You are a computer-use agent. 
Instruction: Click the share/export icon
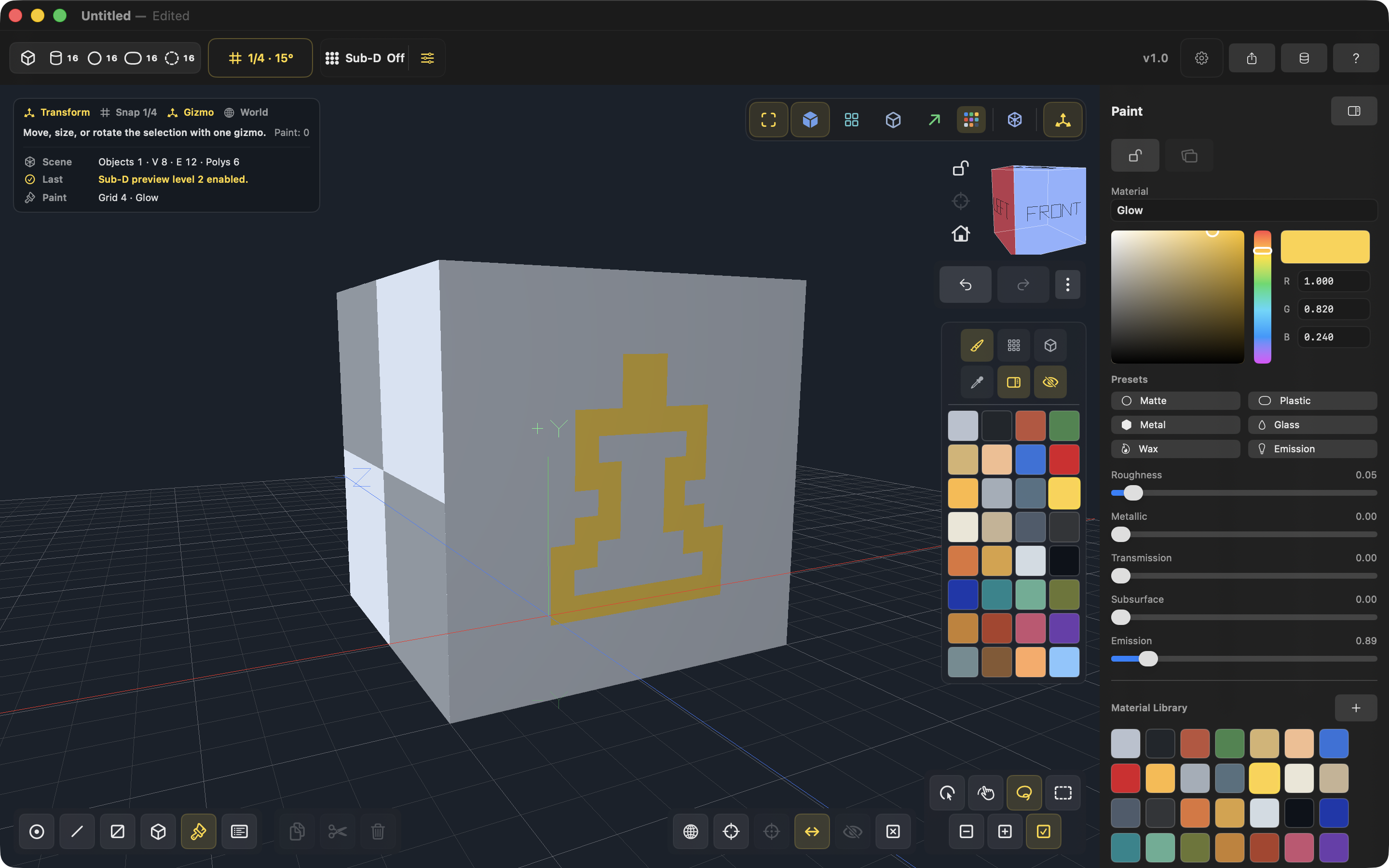[1252, 58]
